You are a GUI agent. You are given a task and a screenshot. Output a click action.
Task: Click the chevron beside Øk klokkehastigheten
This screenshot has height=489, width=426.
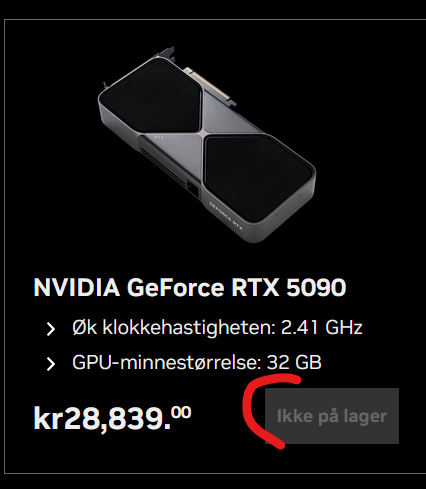click(51, 329)
